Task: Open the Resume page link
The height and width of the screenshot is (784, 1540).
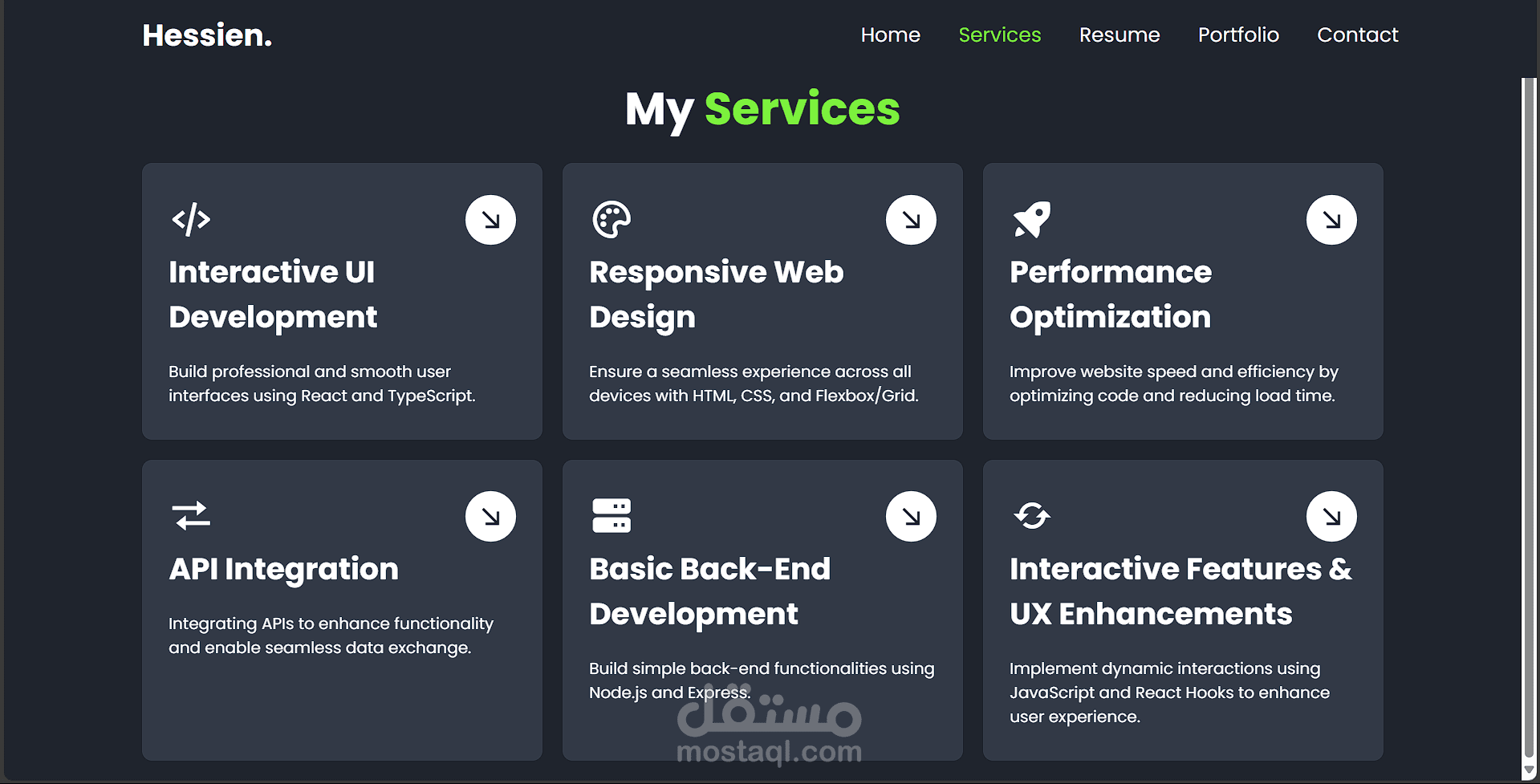Action: pos(1119,35)
